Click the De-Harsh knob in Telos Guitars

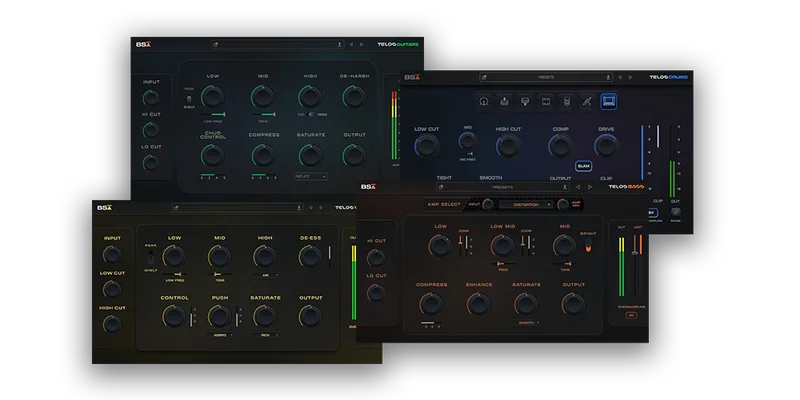point(354,96)
